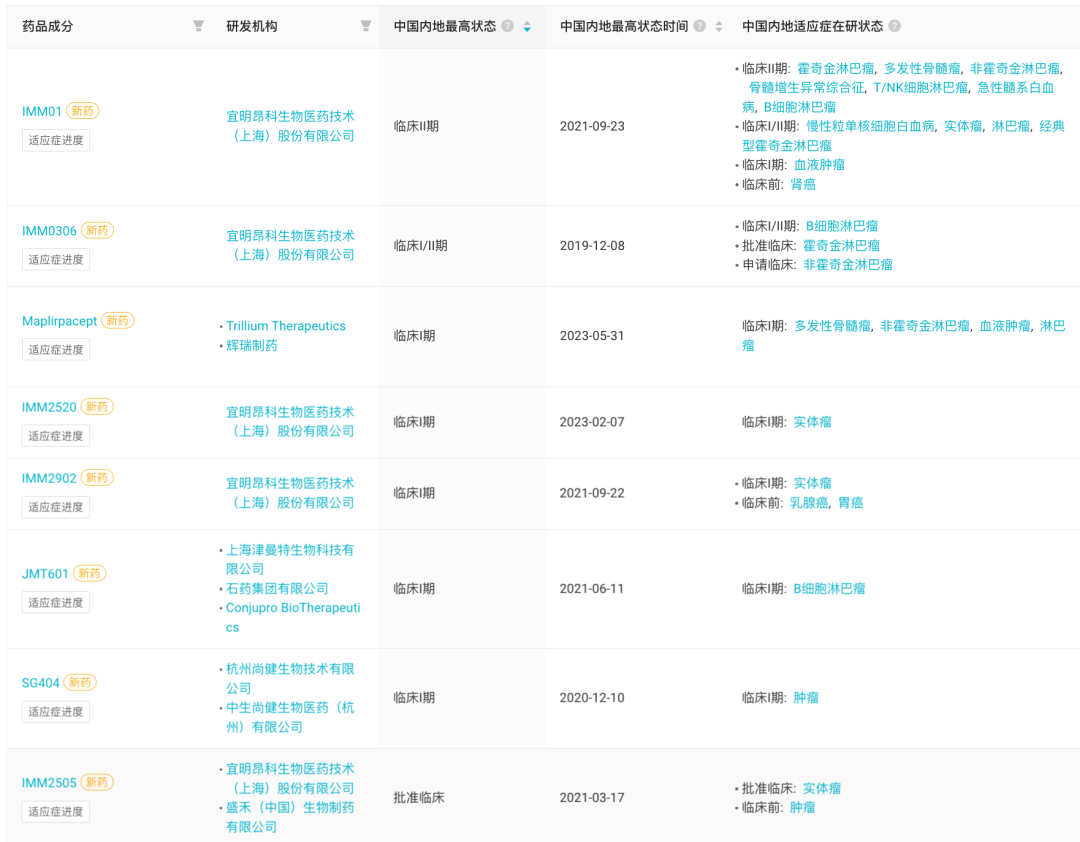This screenshot has height=842, width=1080.
Task: Click 慢性粒单核细胞白血病 indication link
Action: tap(871, 126)
